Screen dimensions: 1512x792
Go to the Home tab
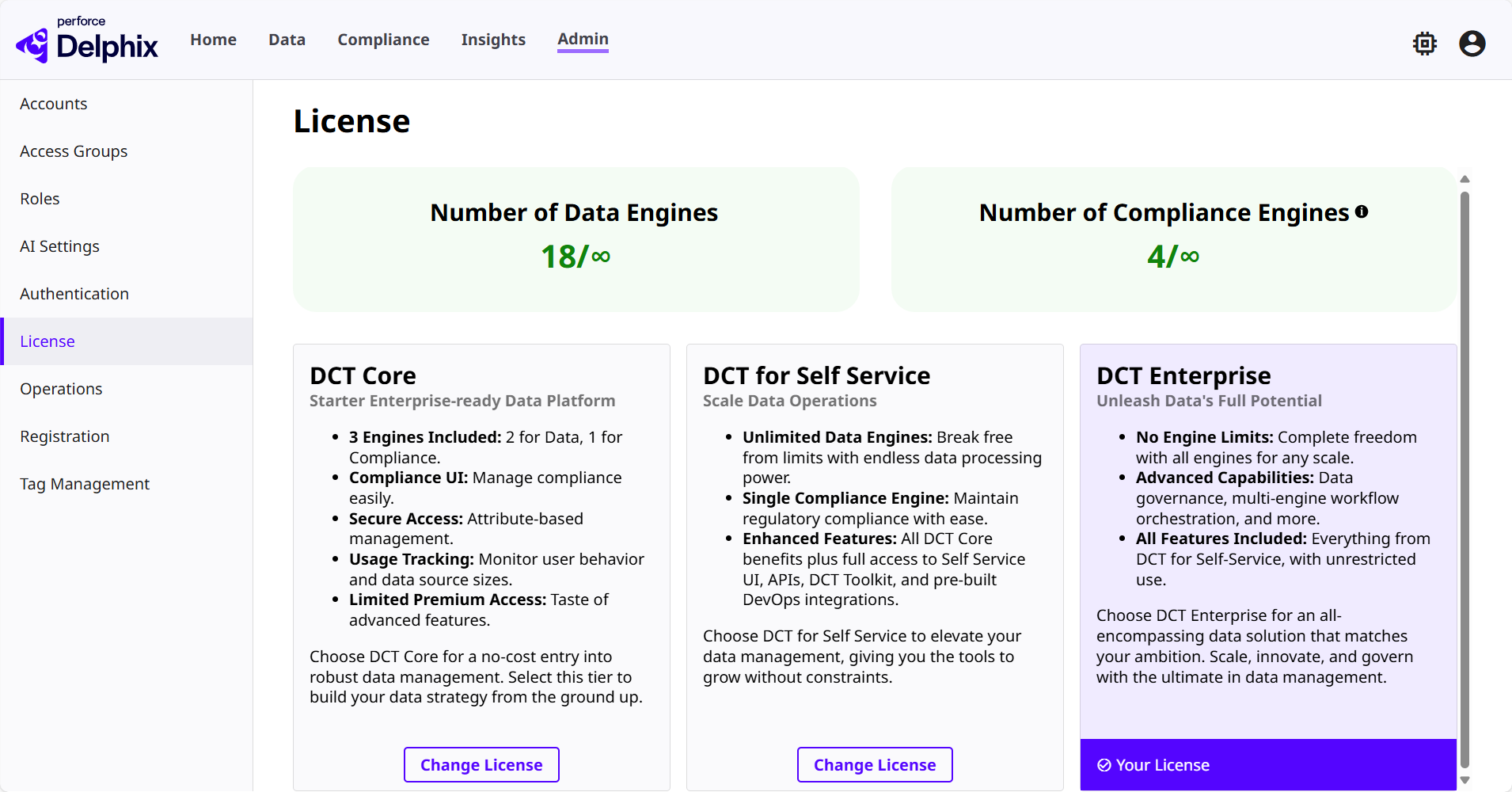213,40
